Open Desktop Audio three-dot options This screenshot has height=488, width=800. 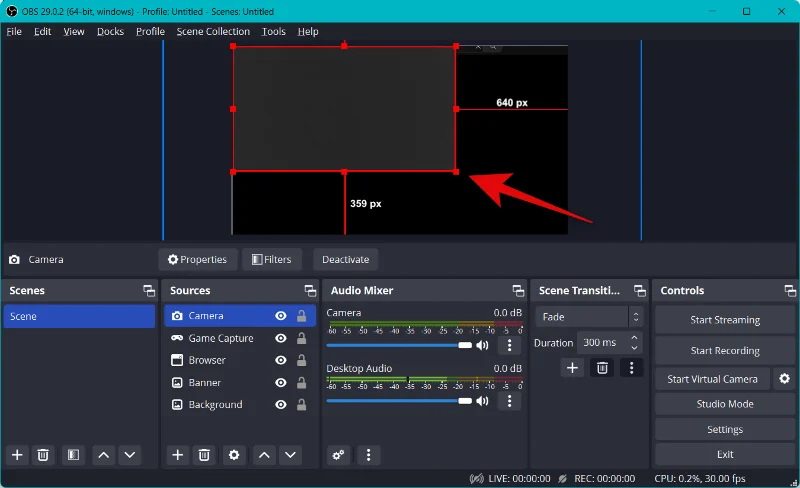(509, 401)
